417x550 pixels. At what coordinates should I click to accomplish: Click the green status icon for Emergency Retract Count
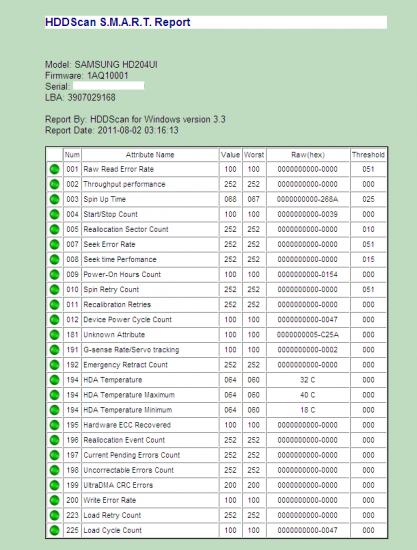[54, 365]
